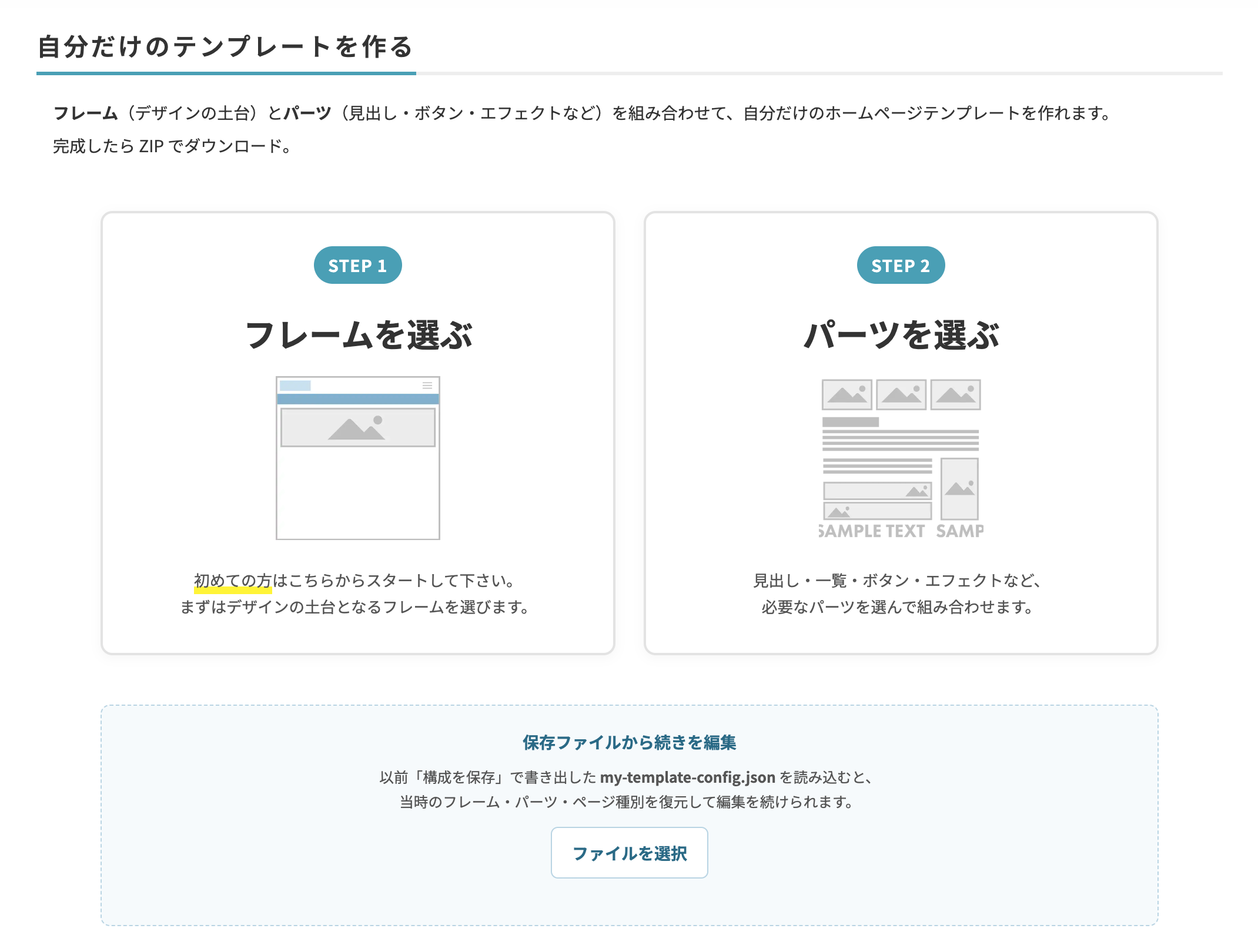Open the パーツを選ぶ card heading
Image resolution: width=1258 pixels, height=952 pixels.
[x=901, y=336]
